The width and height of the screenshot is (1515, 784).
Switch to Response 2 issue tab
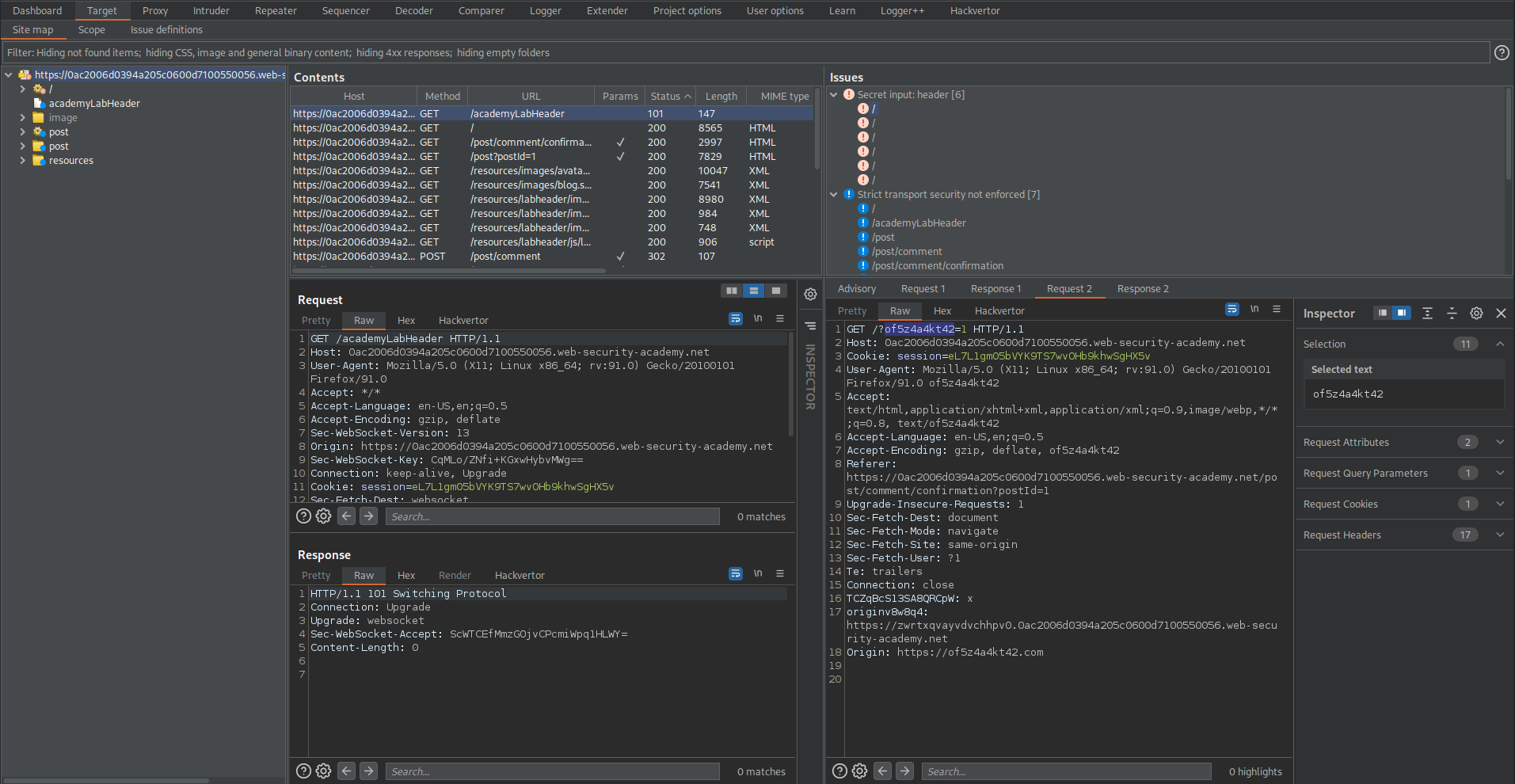(1143, 289)
